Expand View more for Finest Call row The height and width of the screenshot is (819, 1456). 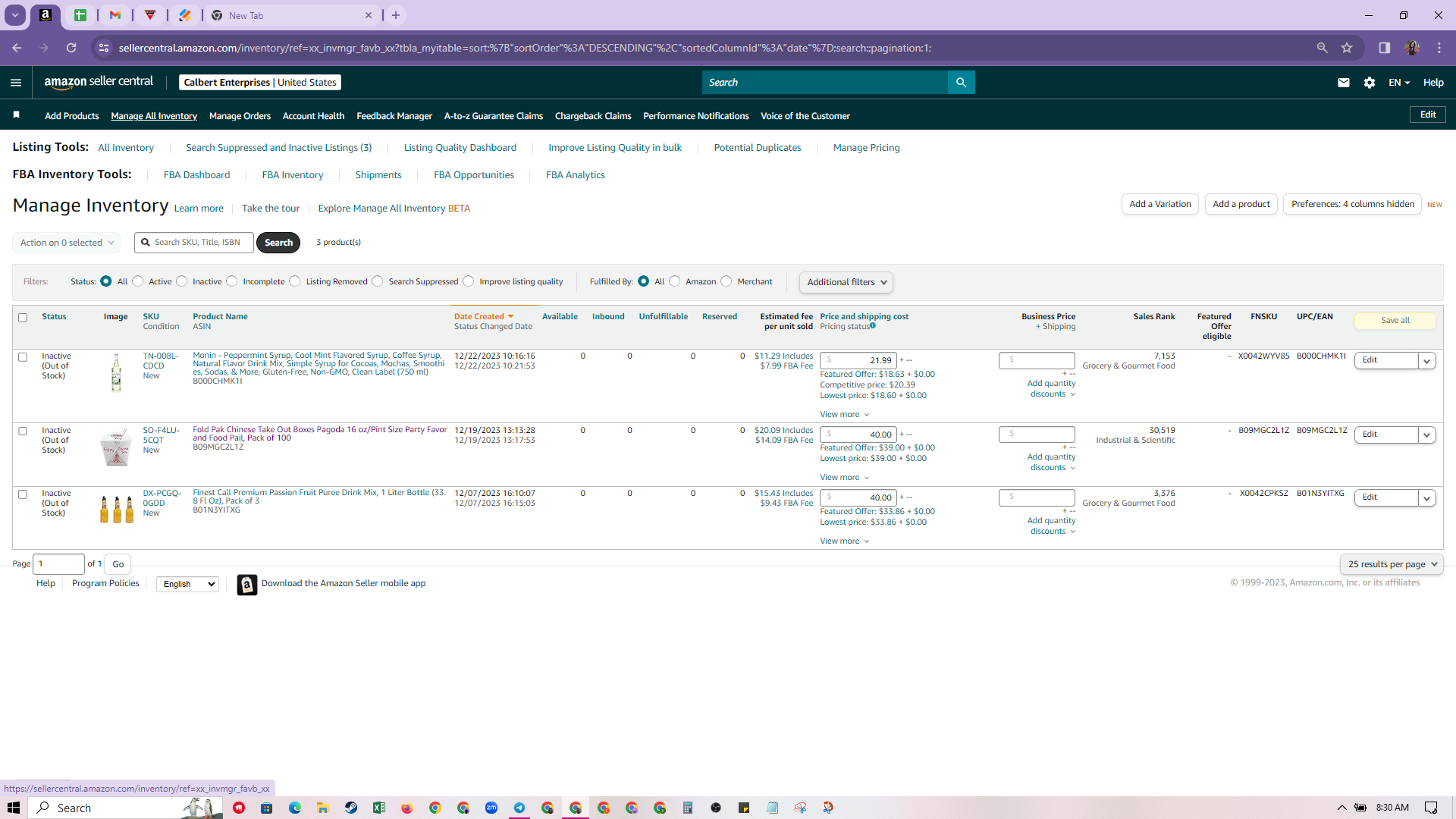(x=844, y=541)
